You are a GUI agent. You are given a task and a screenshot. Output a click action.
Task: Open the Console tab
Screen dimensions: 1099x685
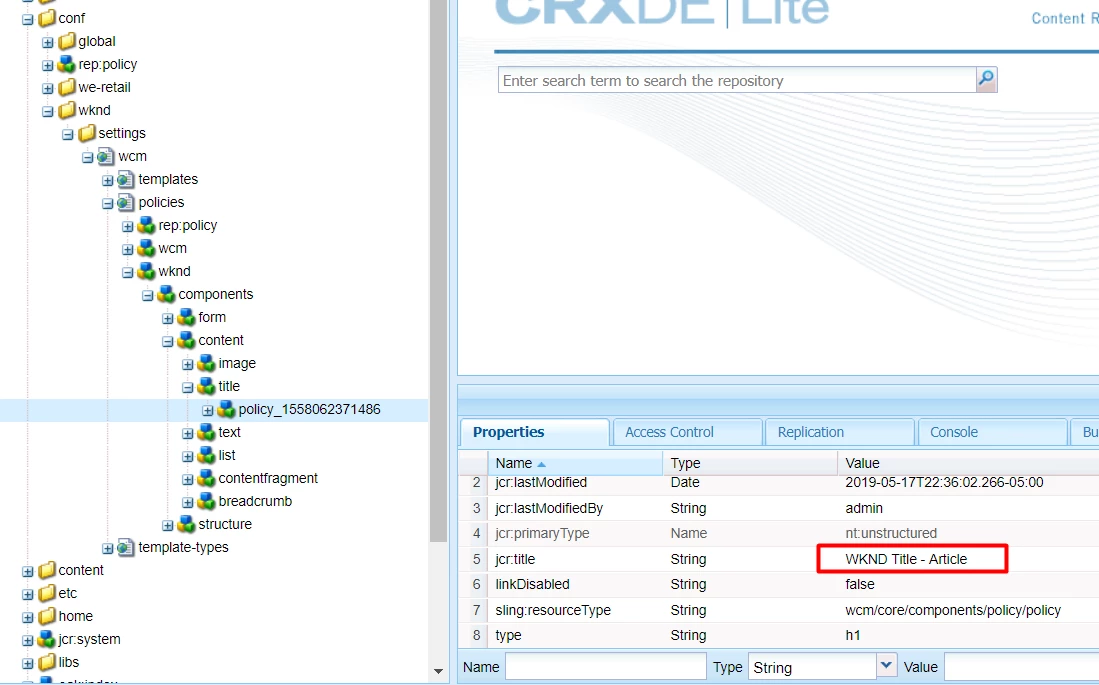[992, 433]
